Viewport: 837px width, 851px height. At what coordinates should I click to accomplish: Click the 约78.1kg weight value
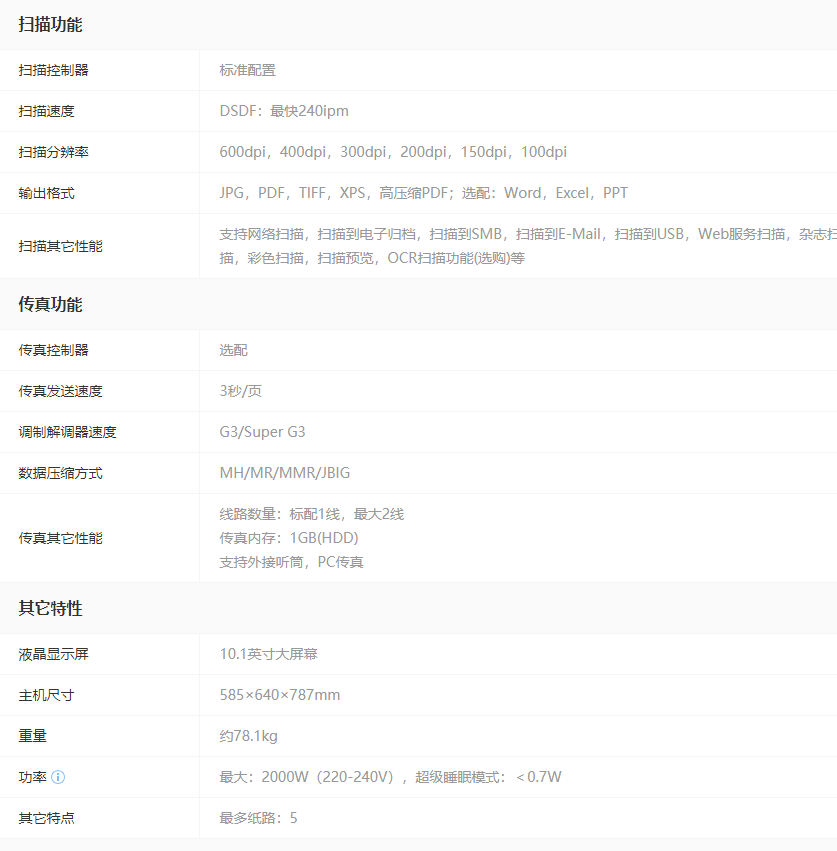(x=249, y=736)
